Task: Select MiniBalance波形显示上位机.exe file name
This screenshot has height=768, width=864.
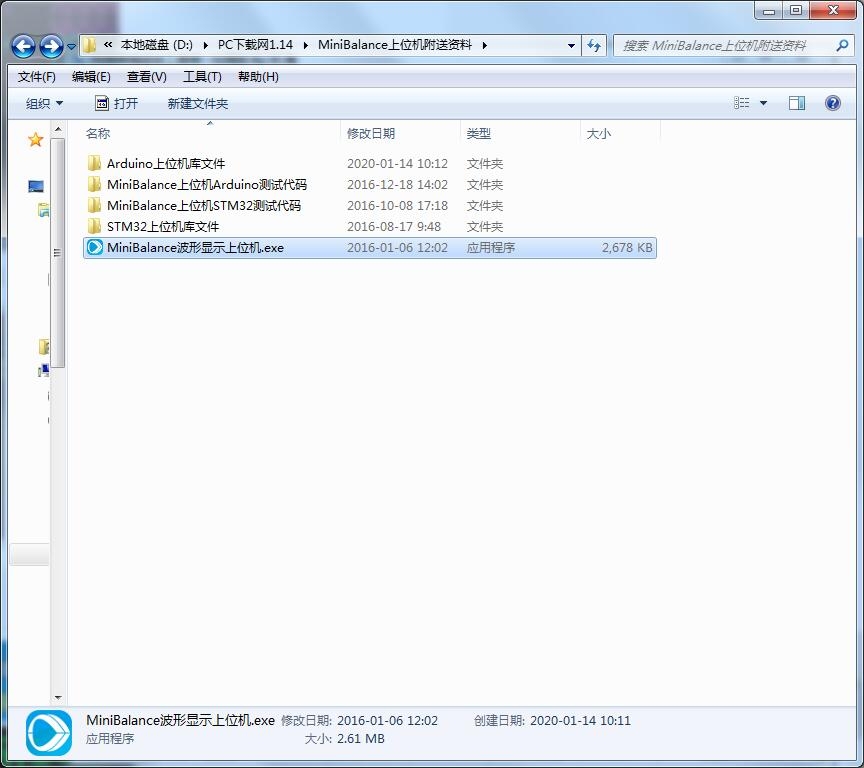Action: [x=195, y=247]
